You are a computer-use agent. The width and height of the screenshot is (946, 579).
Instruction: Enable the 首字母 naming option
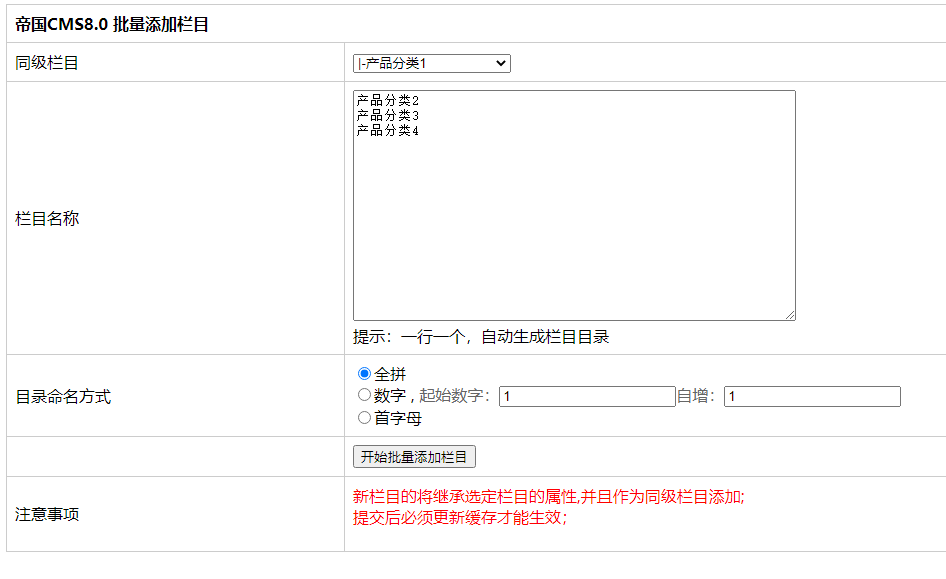pyautogui.click(x=364, y=418)
